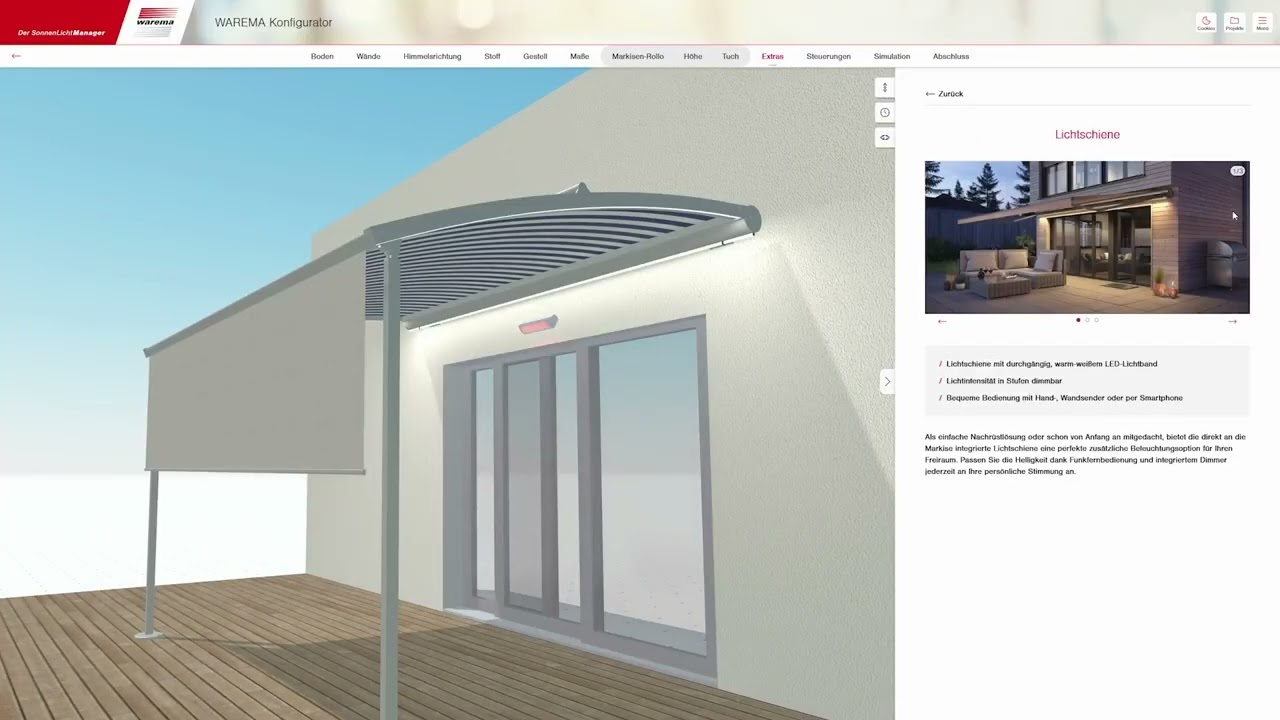Toggle the eye visibility icon in viewport
The width and height of the screenshot is (1280, 720).
885,137
